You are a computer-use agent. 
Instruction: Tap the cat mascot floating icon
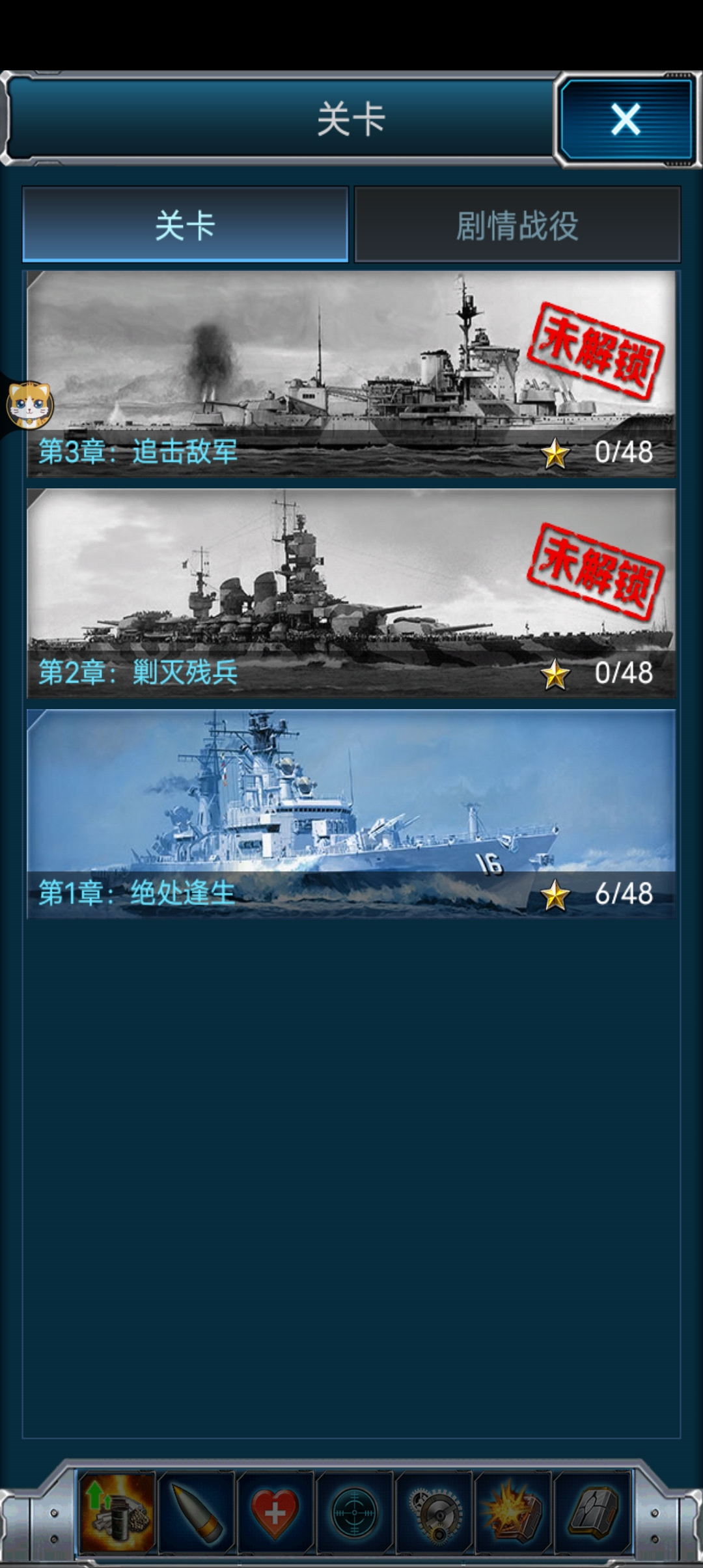29,405
